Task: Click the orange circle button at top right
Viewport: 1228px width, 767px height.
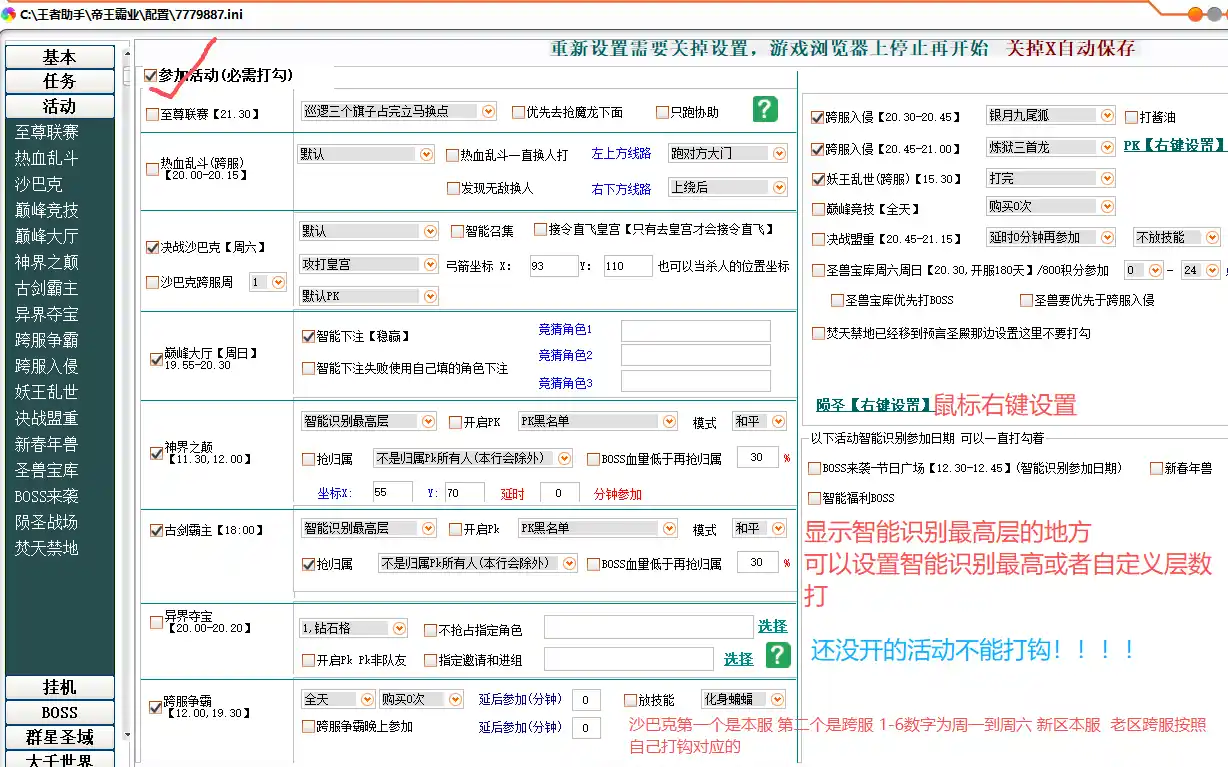Action: [x=1194, y=13]
